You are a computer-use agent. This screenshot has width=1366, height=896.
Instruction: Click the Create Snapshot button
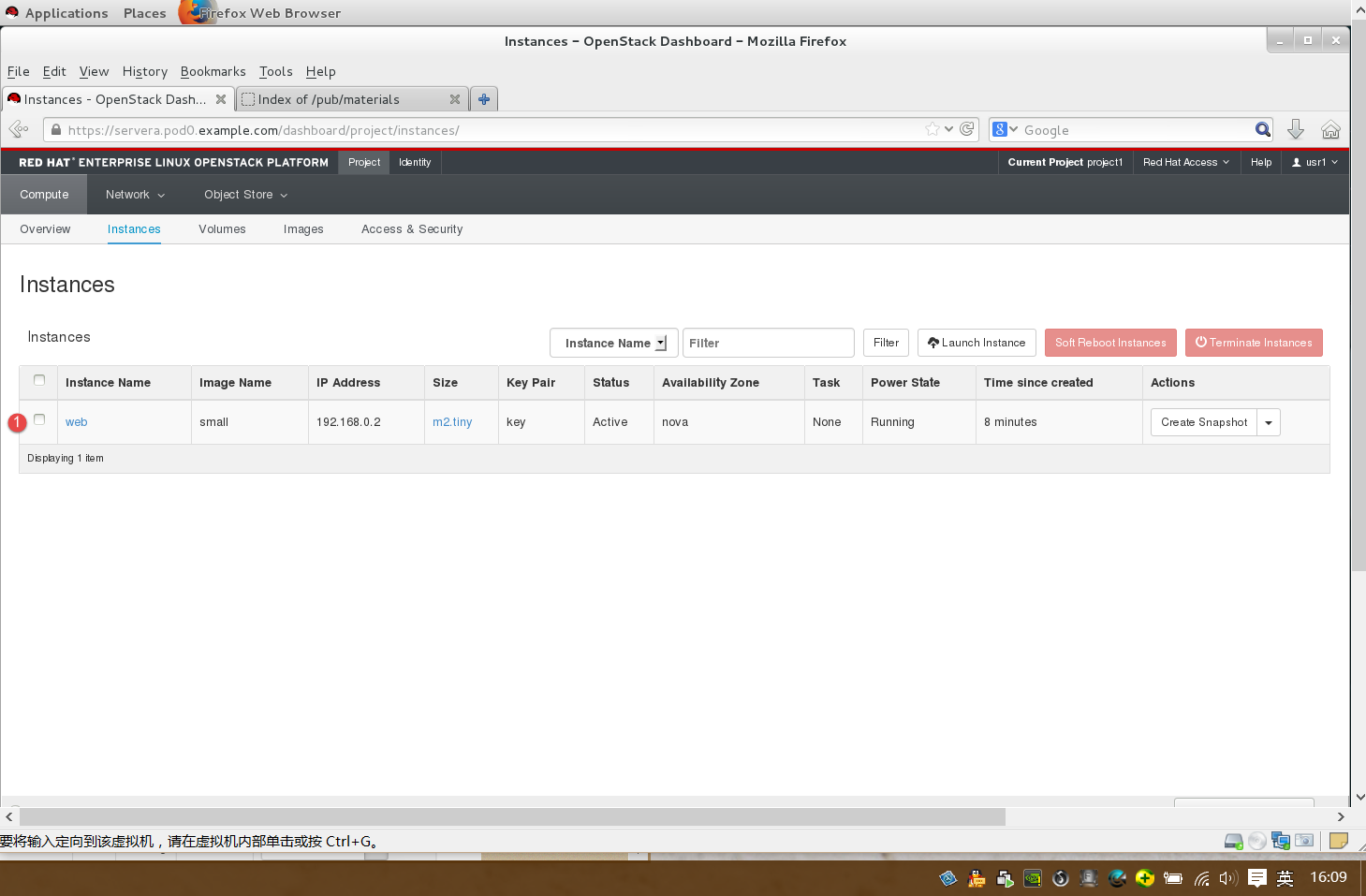[x=1204, y=422]
